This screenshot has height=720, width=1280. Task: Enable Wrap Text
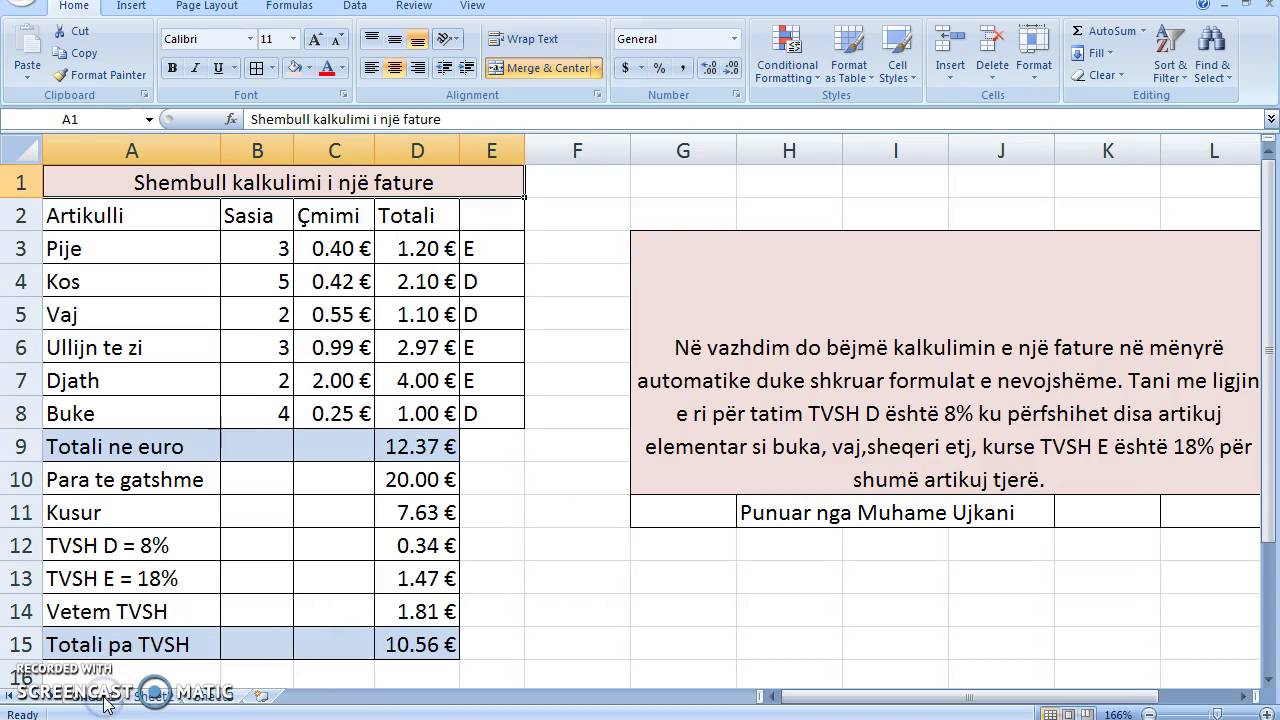[x=523, y=39]
